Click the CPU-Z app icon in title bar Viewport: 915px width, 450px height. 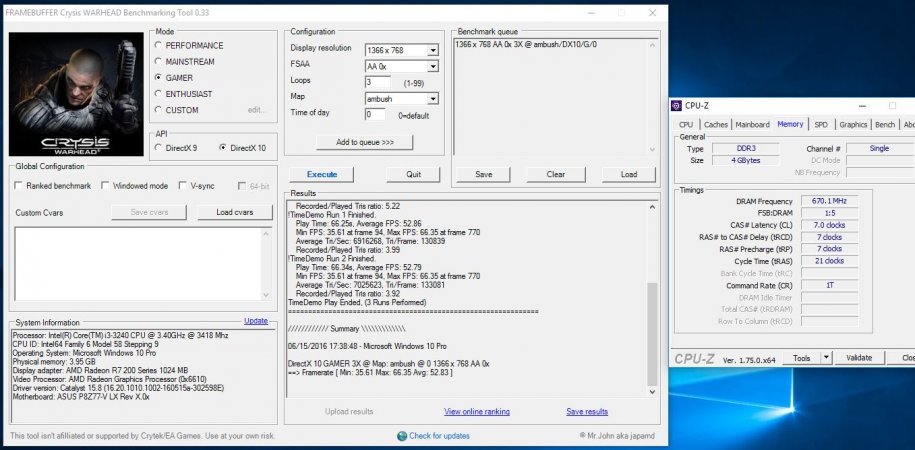click(x=676, y=106)
